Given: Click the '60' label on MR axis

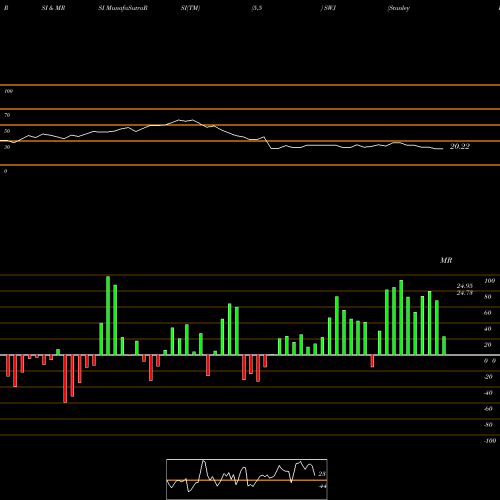Looking at the screenshot, I should point(487,313).
